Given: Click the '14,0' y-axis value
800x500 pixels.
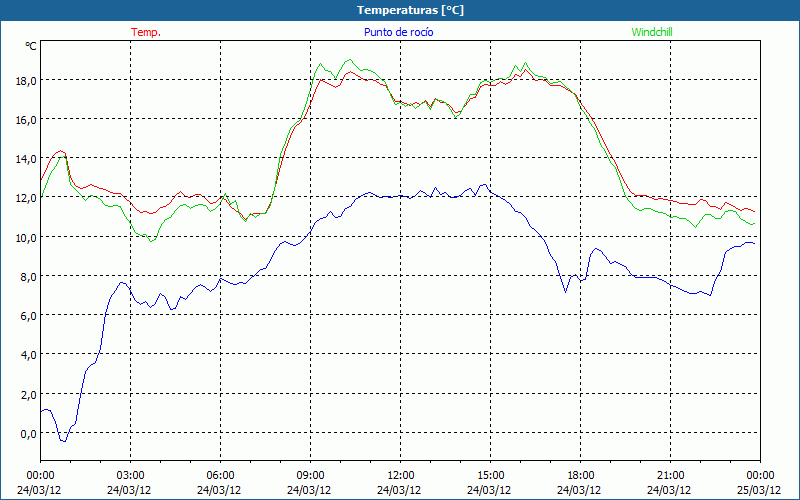Looking at the screenshot, I should tap(27, 159).
